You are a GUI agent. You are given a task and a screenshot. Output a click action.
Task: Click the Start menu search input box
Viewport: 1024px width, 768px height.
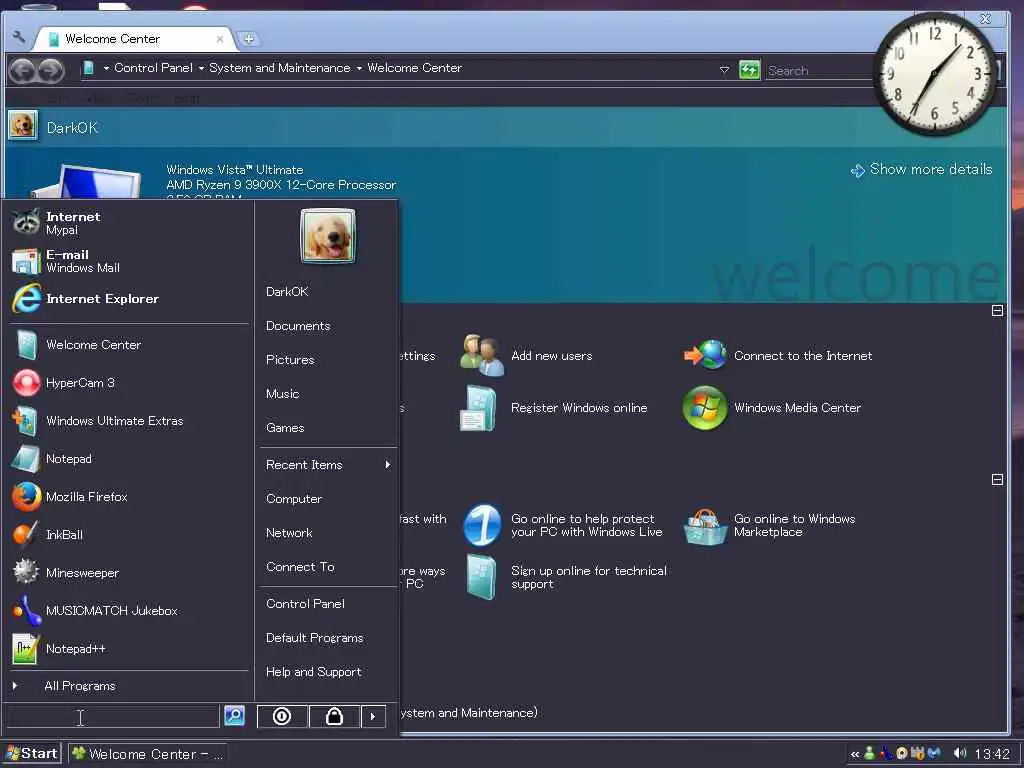112,716
